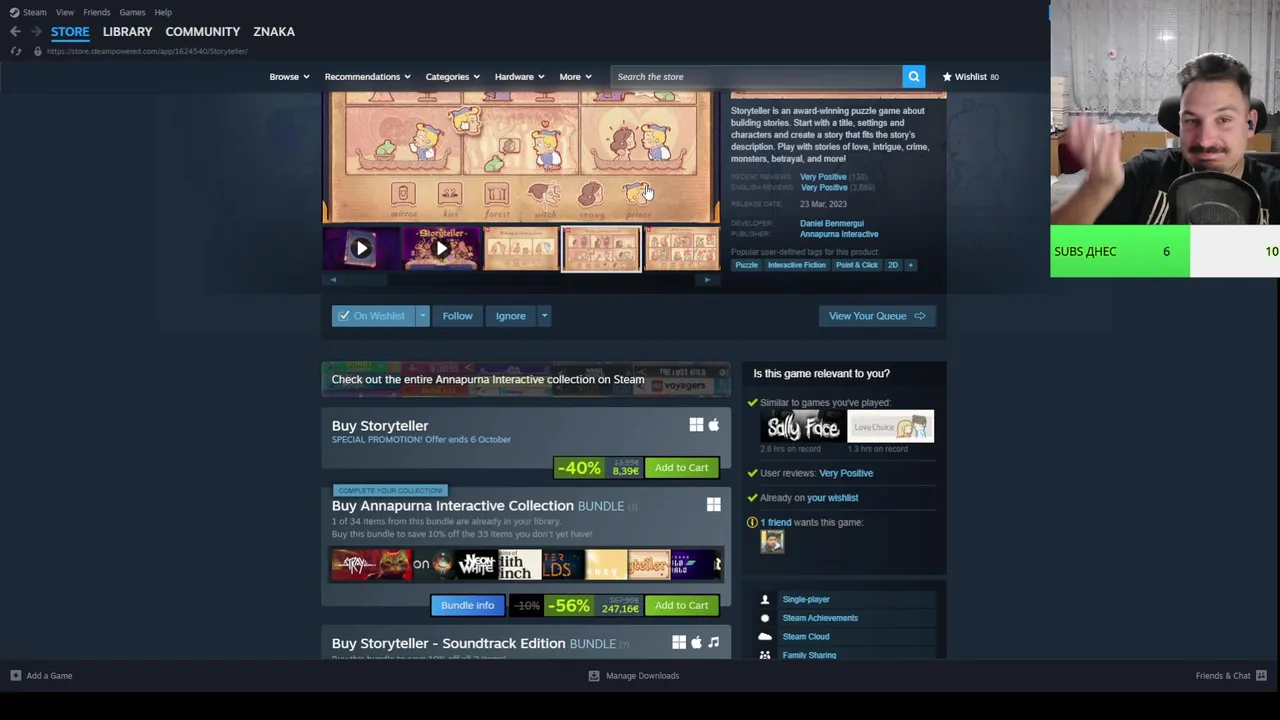Click the Steam Cloud feature link
Viewport: 1280px width, 720px height.
point(805,637)
